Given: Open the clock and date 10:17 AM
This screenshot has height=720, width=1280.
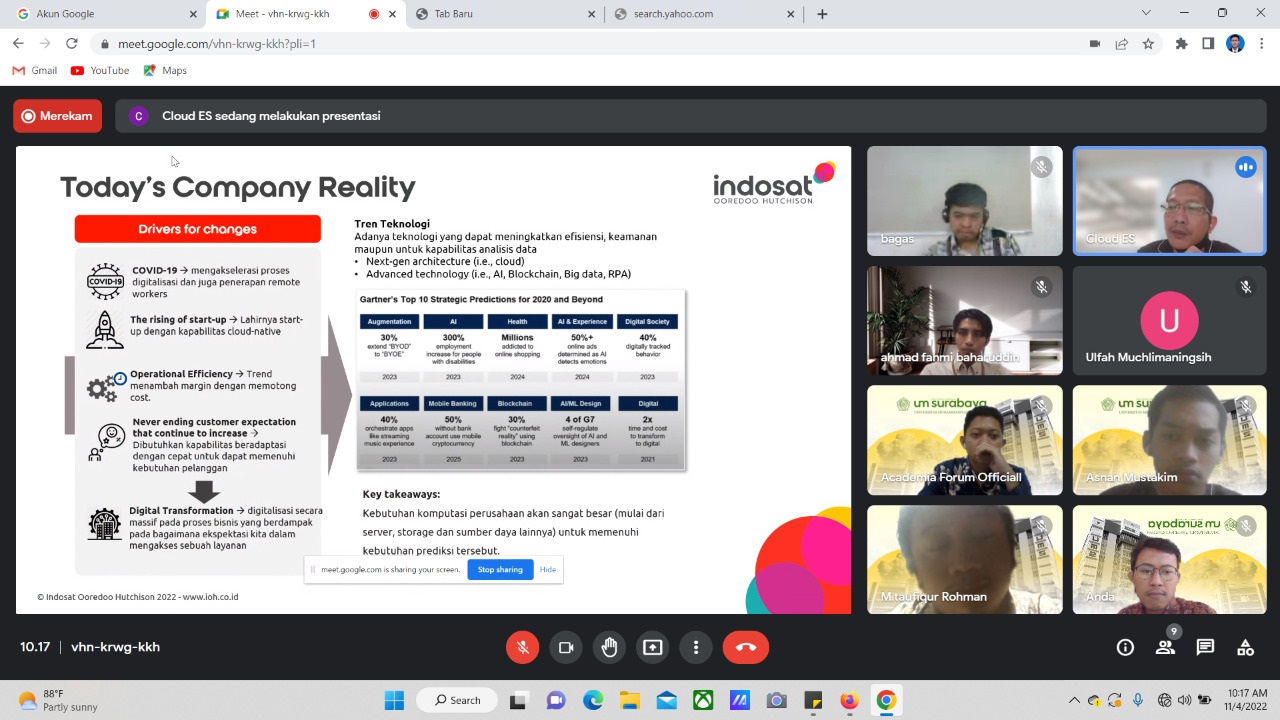Looking at the screenshot, I should pos(1247,700).
